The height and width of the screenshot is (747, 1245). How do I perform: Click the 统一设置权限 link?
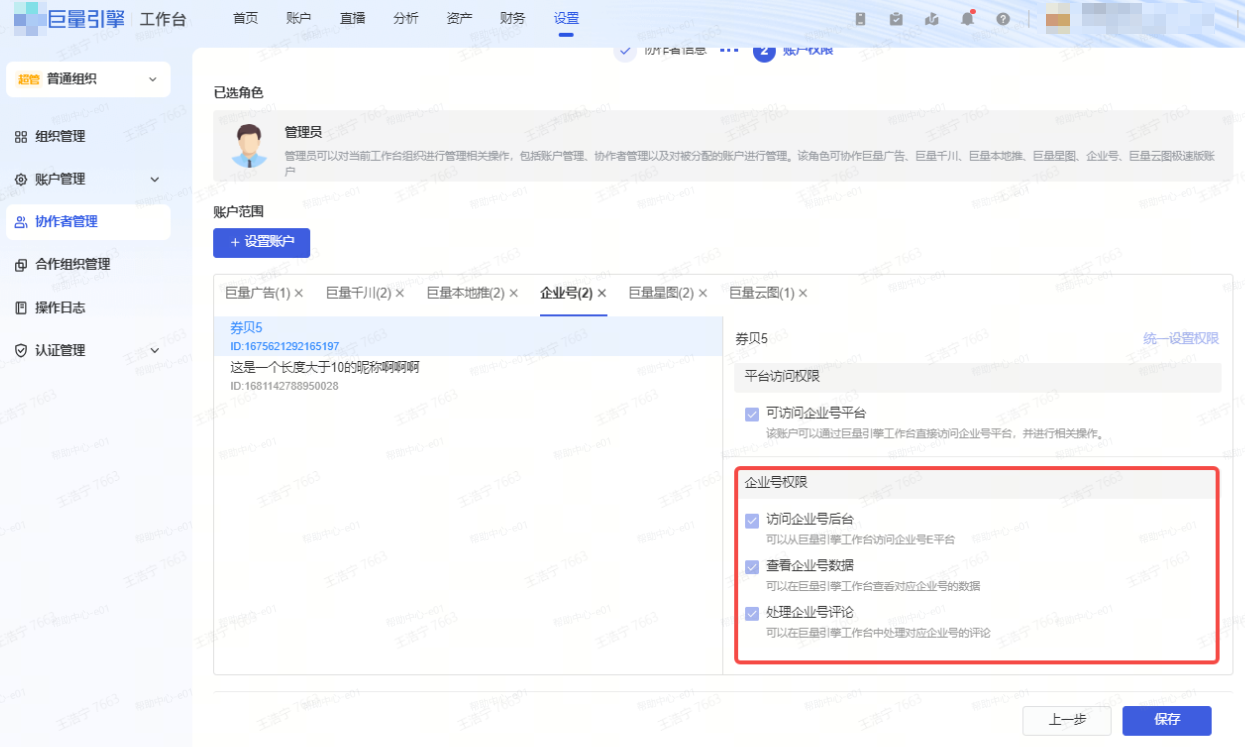1181,339
